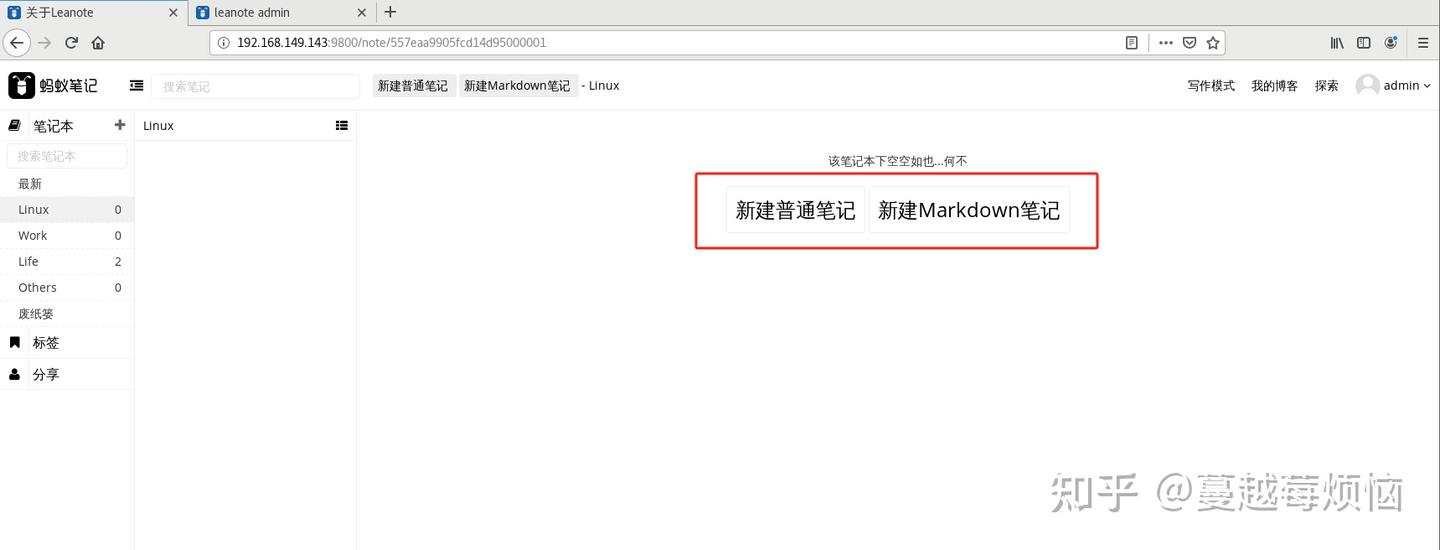Bookmark this page with the star icon
Screen dimensions: 1440x550
pyautogui.click(x=1213, y=43)
